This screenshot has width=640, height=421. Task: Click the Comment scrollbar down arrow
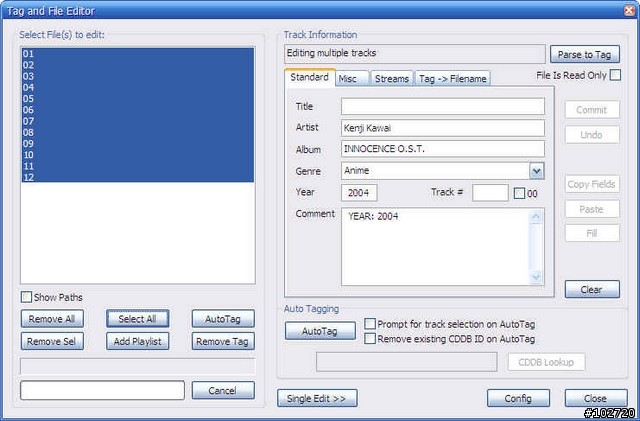pyautogui.click(x=536, y=277)
